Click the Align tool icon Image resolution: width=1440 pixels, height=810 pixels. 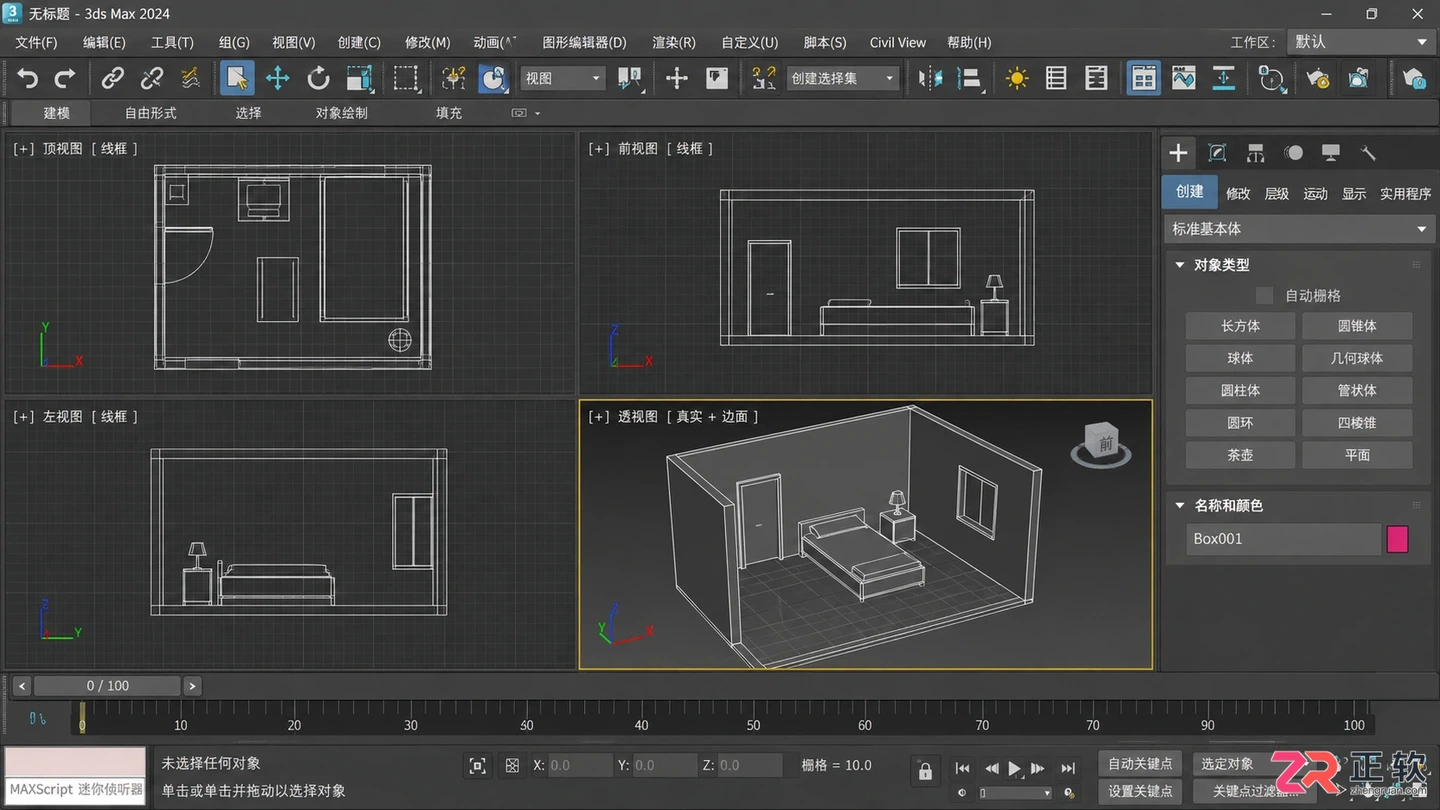click(x=968, y=78)
